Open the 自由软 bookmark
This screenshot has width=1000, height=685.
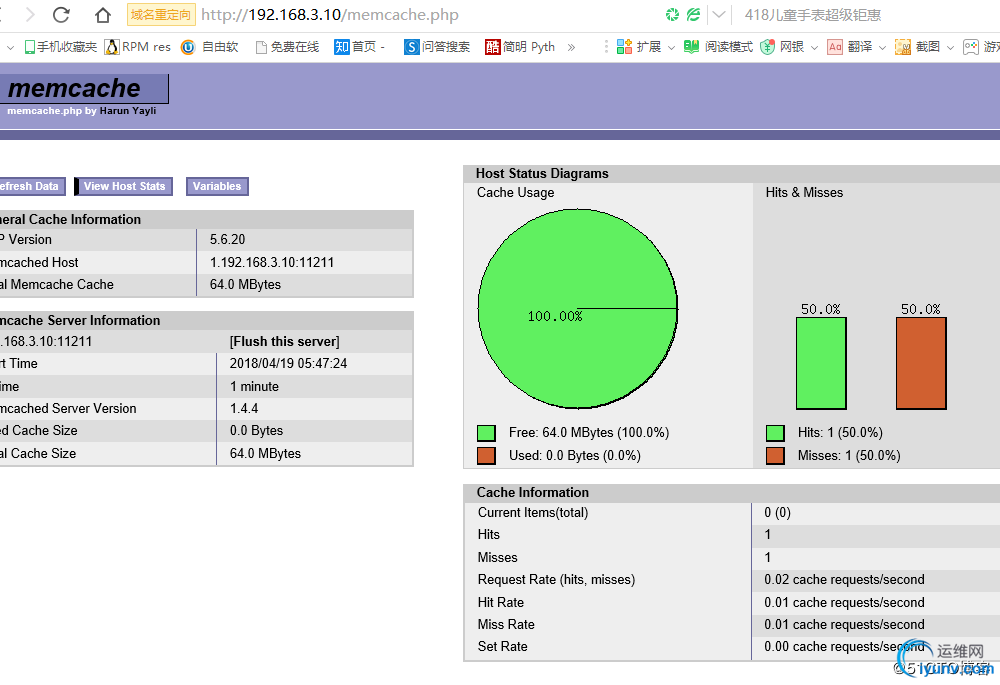click(x=210, y=47)
